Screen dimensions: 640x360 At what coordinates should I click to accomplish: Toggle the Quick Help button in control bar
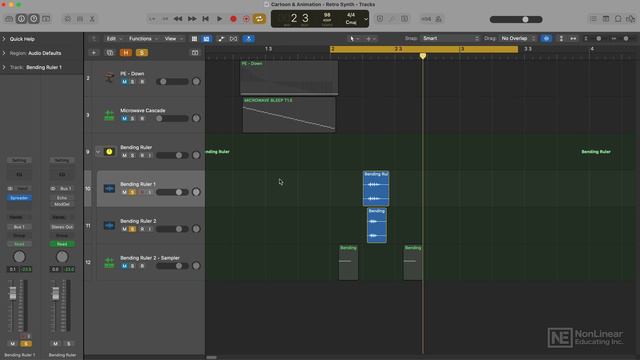tap(34, 19)
